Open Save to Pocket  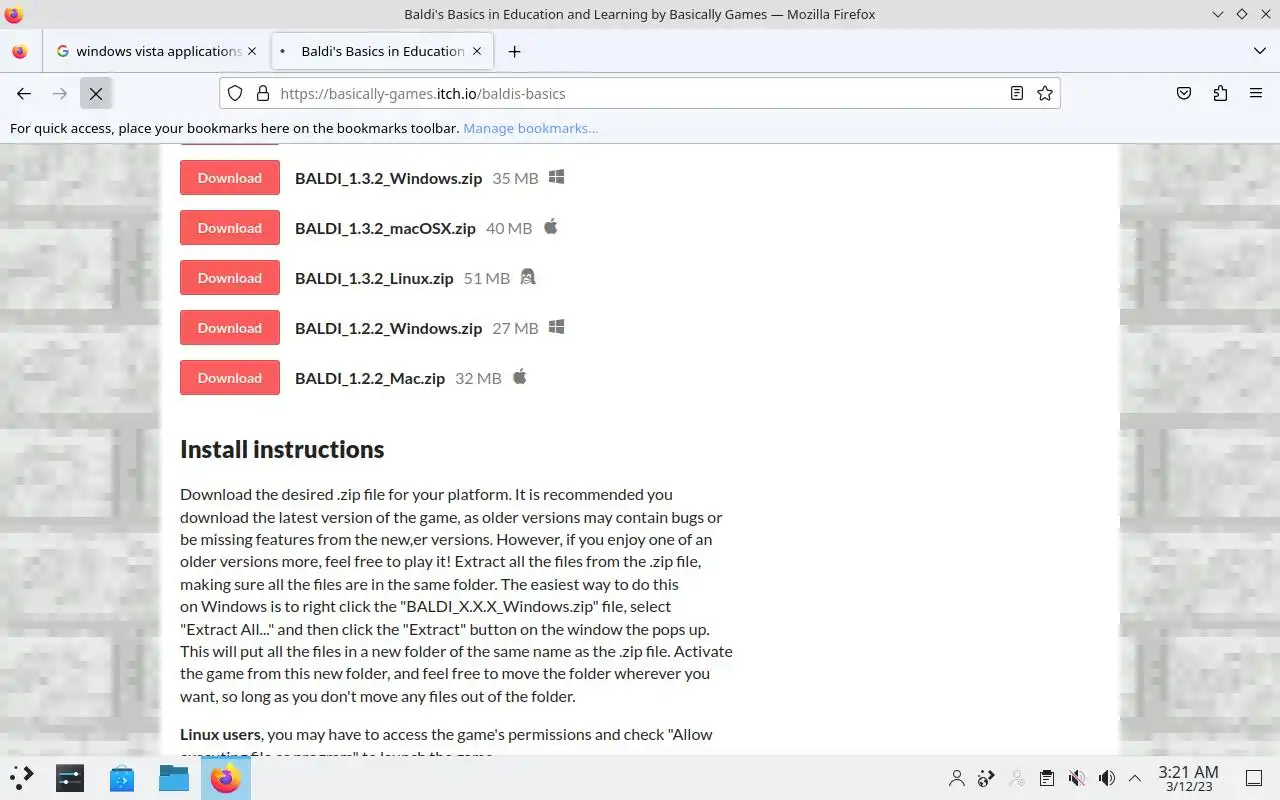point(1184,93)
